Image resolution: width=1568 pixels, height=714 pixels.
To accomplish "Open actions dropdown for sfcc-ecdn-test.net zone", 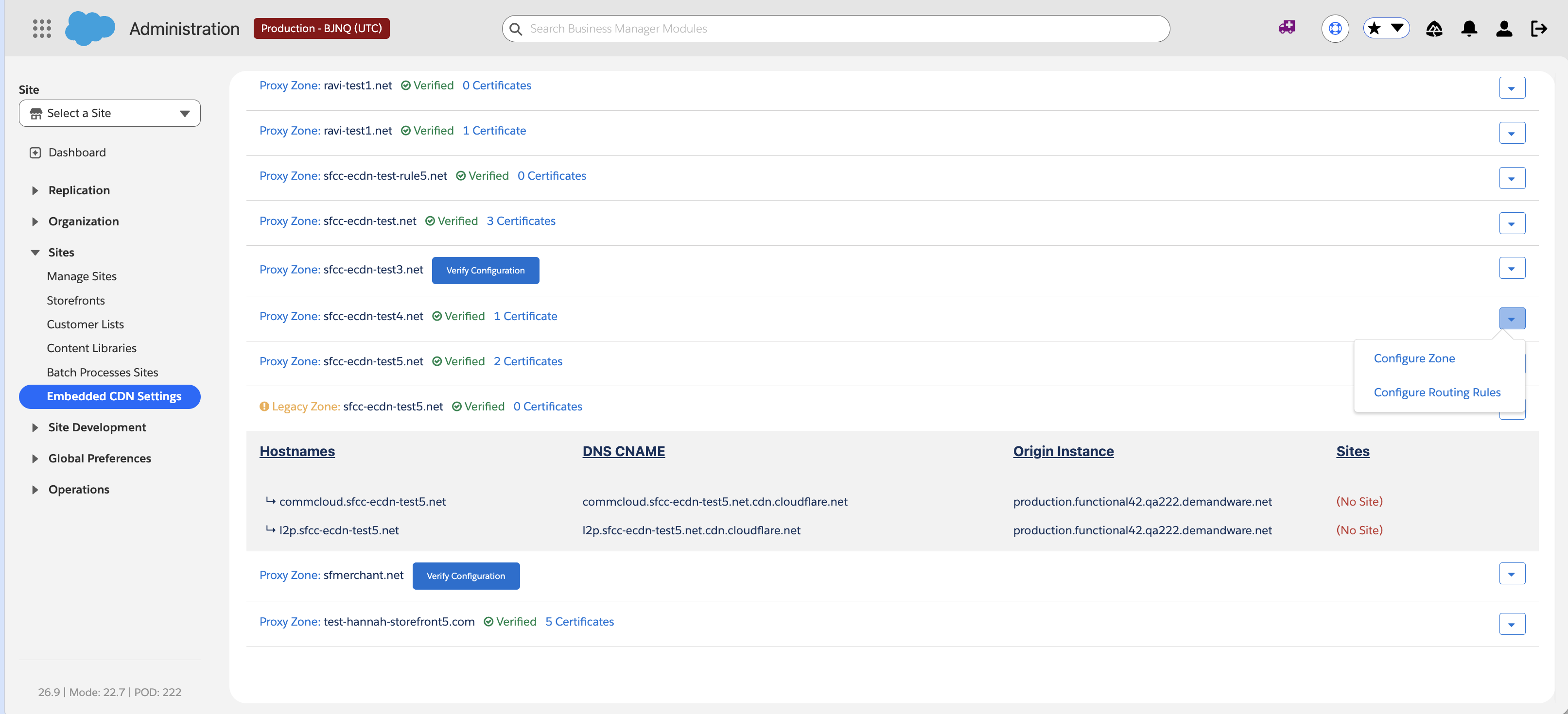I will tap(1512, 223).
